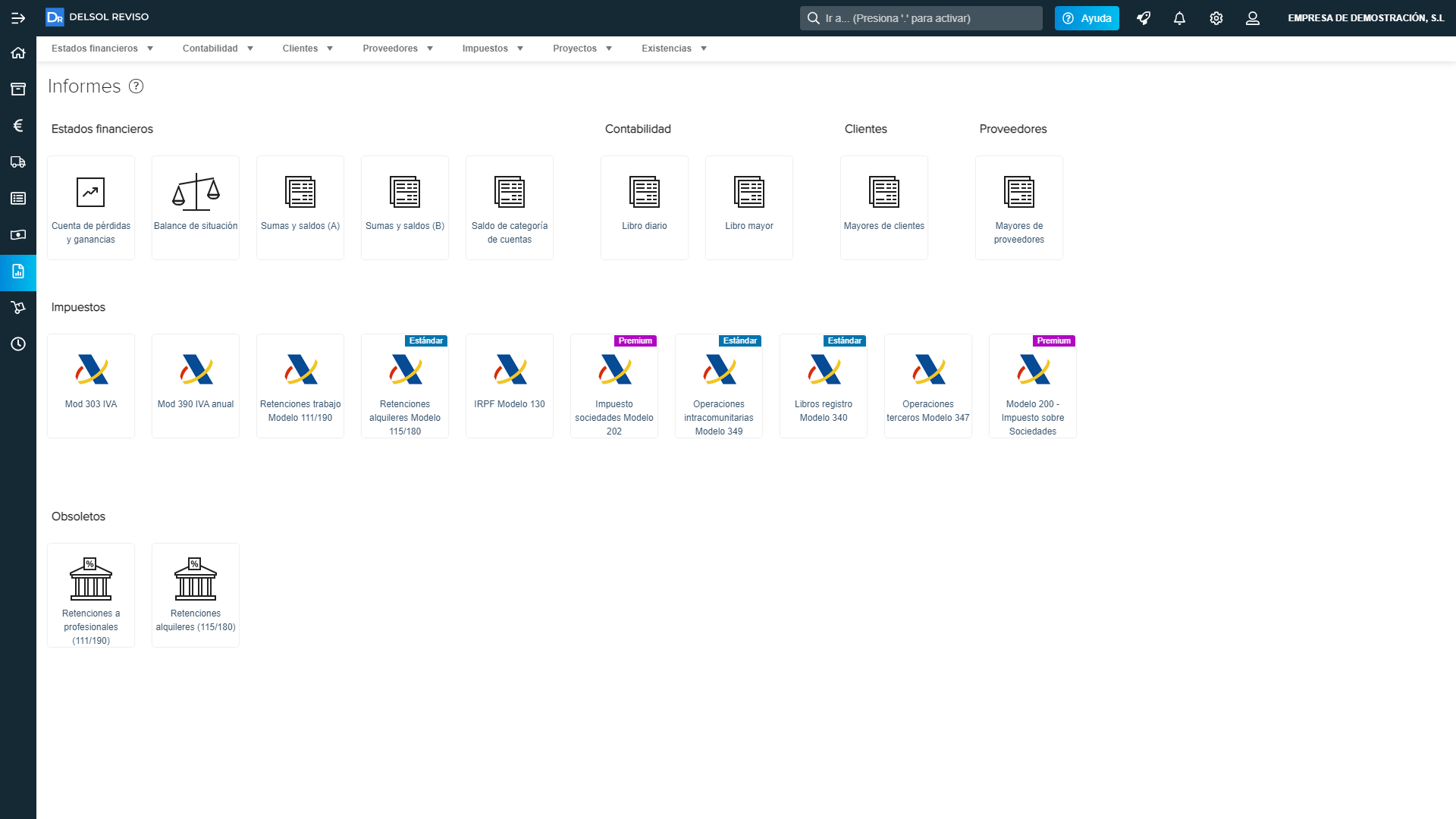
Task: Expand the Impuestos dropdown menu
Action: pyautogui.click(x=493, y=49)
